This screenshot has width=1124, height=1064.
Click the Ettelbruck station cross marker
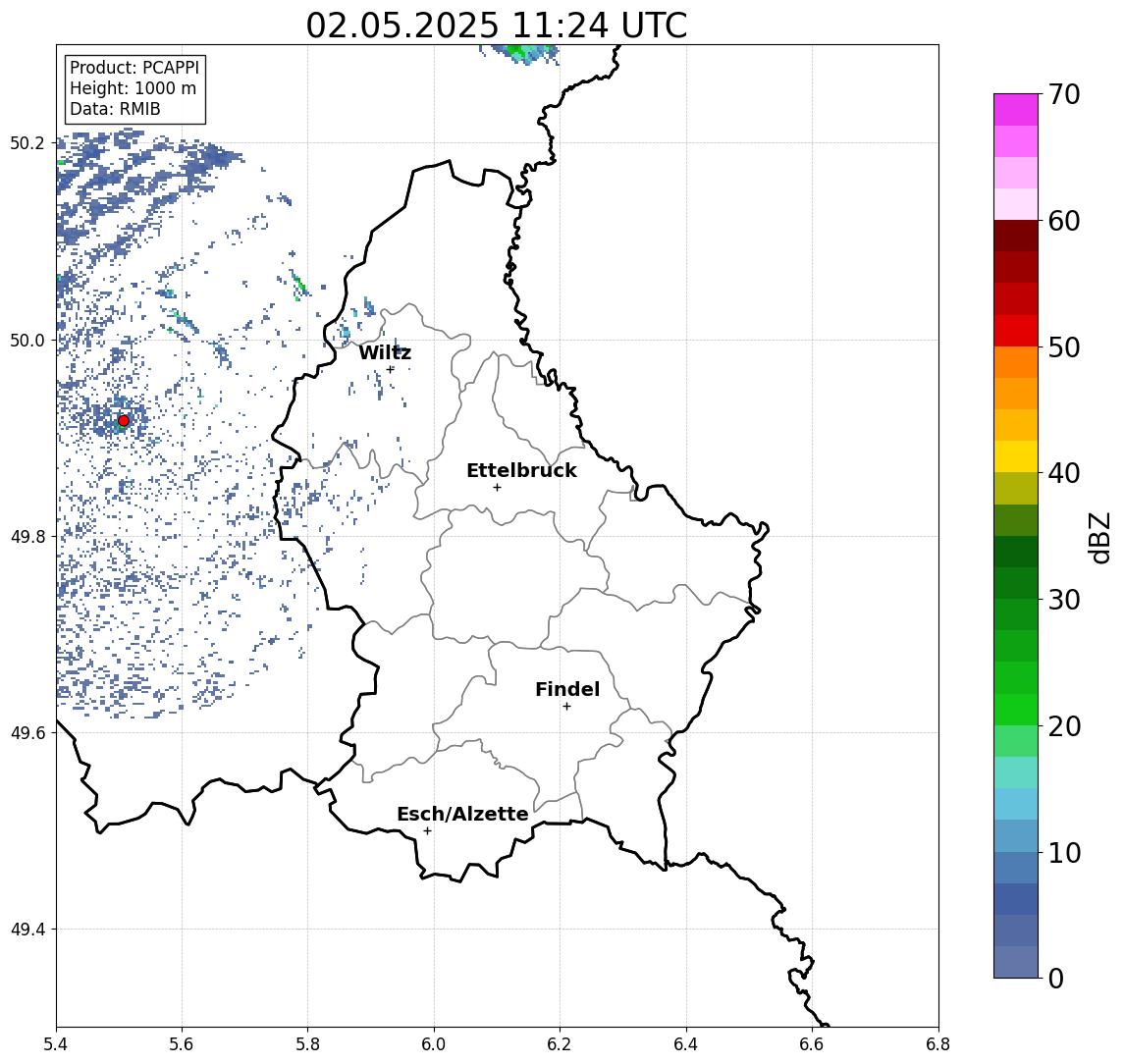497,488
